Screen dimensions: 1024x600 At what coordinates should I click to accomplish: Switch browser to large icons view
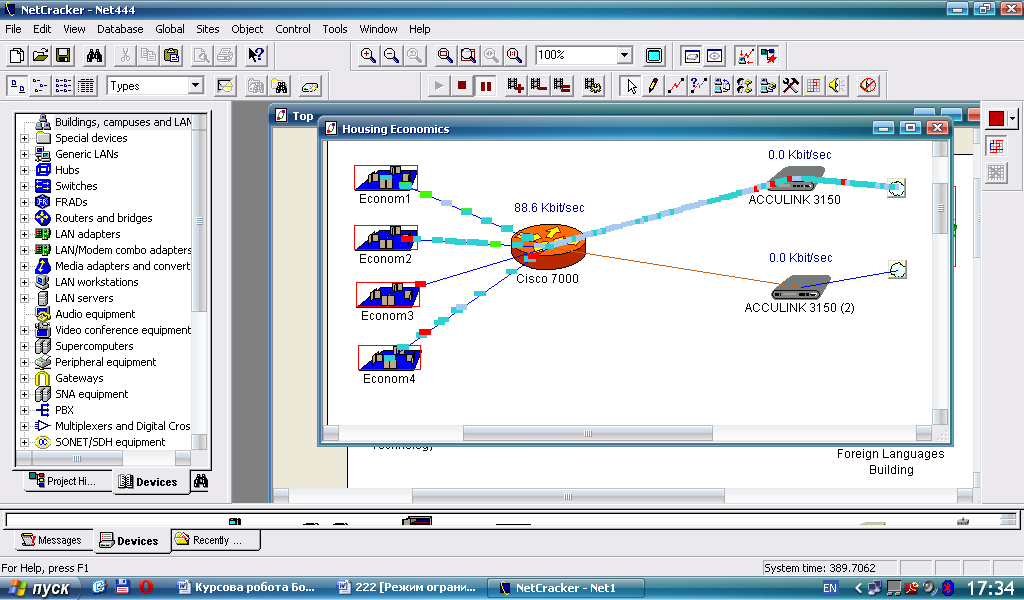[x=17, y=86]
